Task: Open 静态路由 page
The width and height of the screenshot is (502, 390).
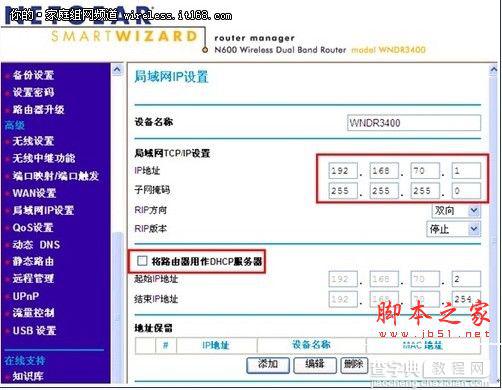Action: point(33,262)
